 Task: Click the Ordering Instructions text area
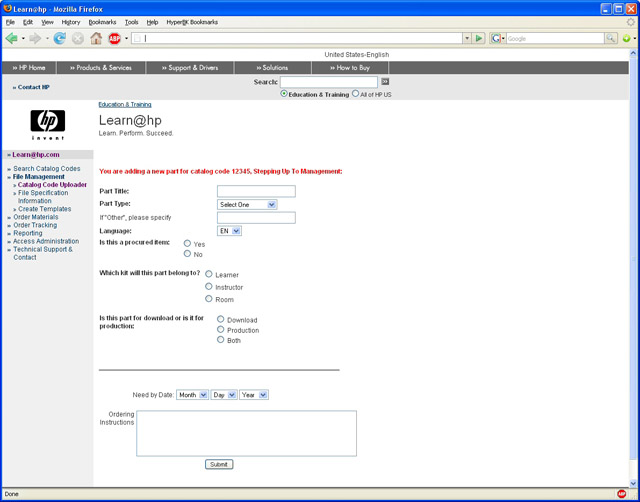click(247, 433)
